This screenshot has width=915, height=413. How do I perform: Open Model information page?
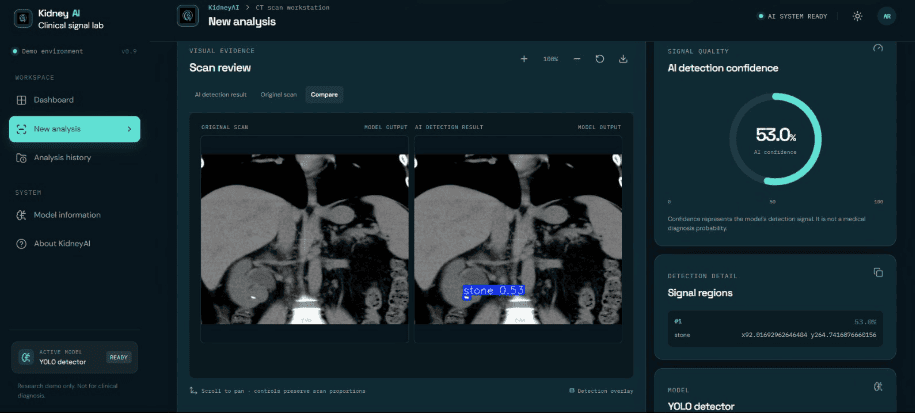point(75,215)
